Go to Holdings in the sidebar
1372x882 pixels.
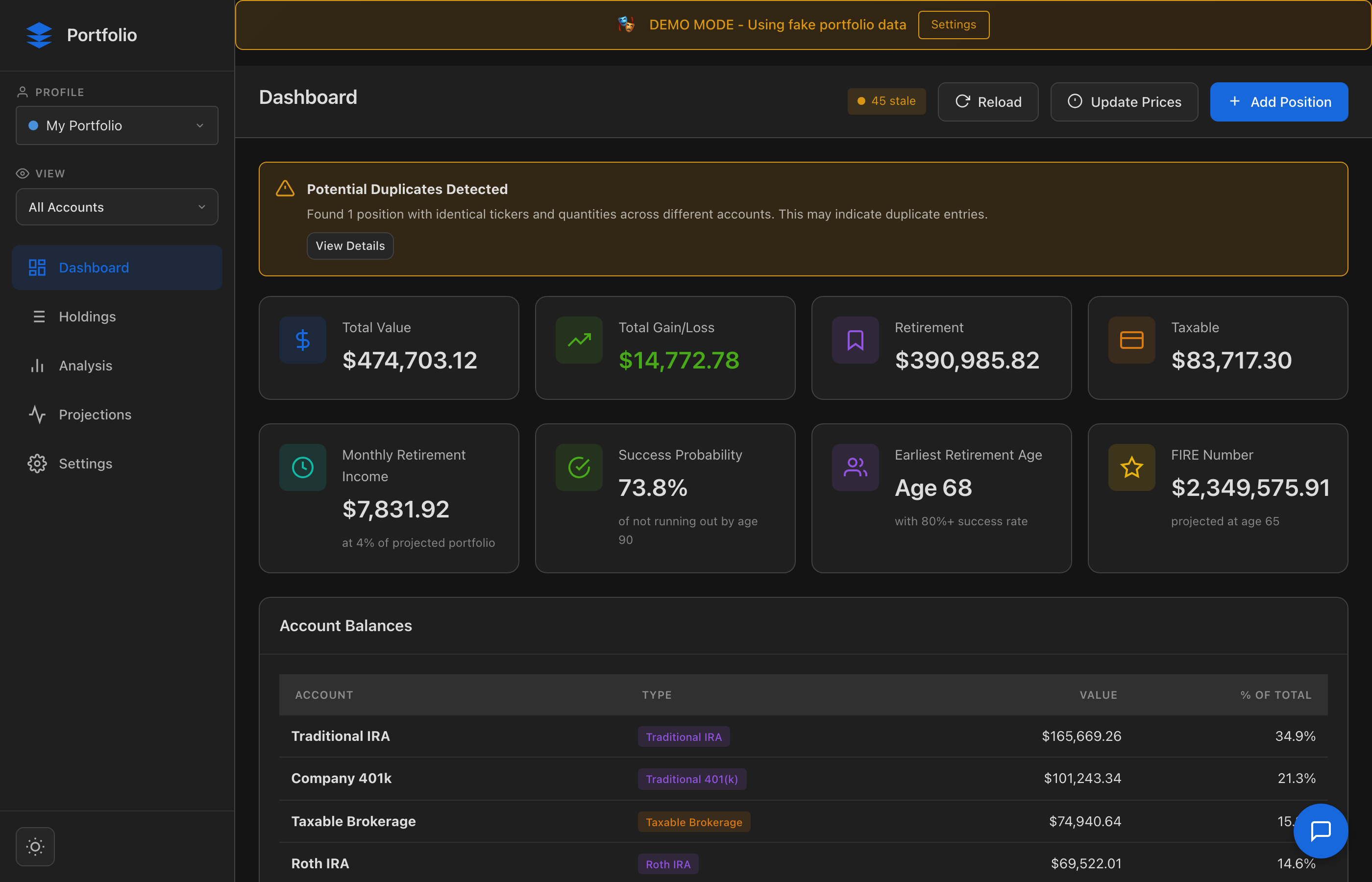click(x=117, y=317)
